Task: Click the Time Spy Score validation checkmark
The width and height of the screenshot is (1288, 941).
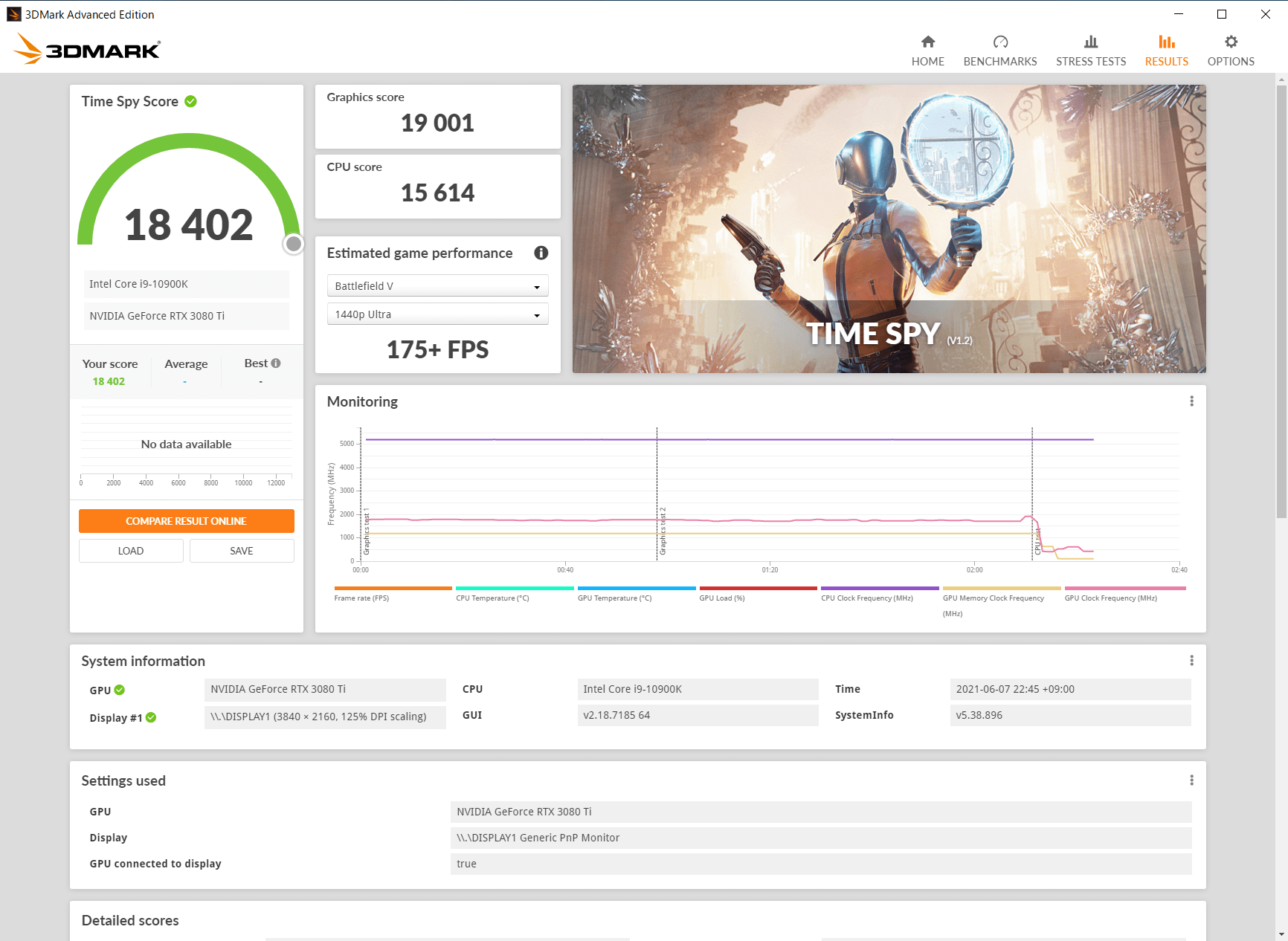Action: click(x=191, y=101)
